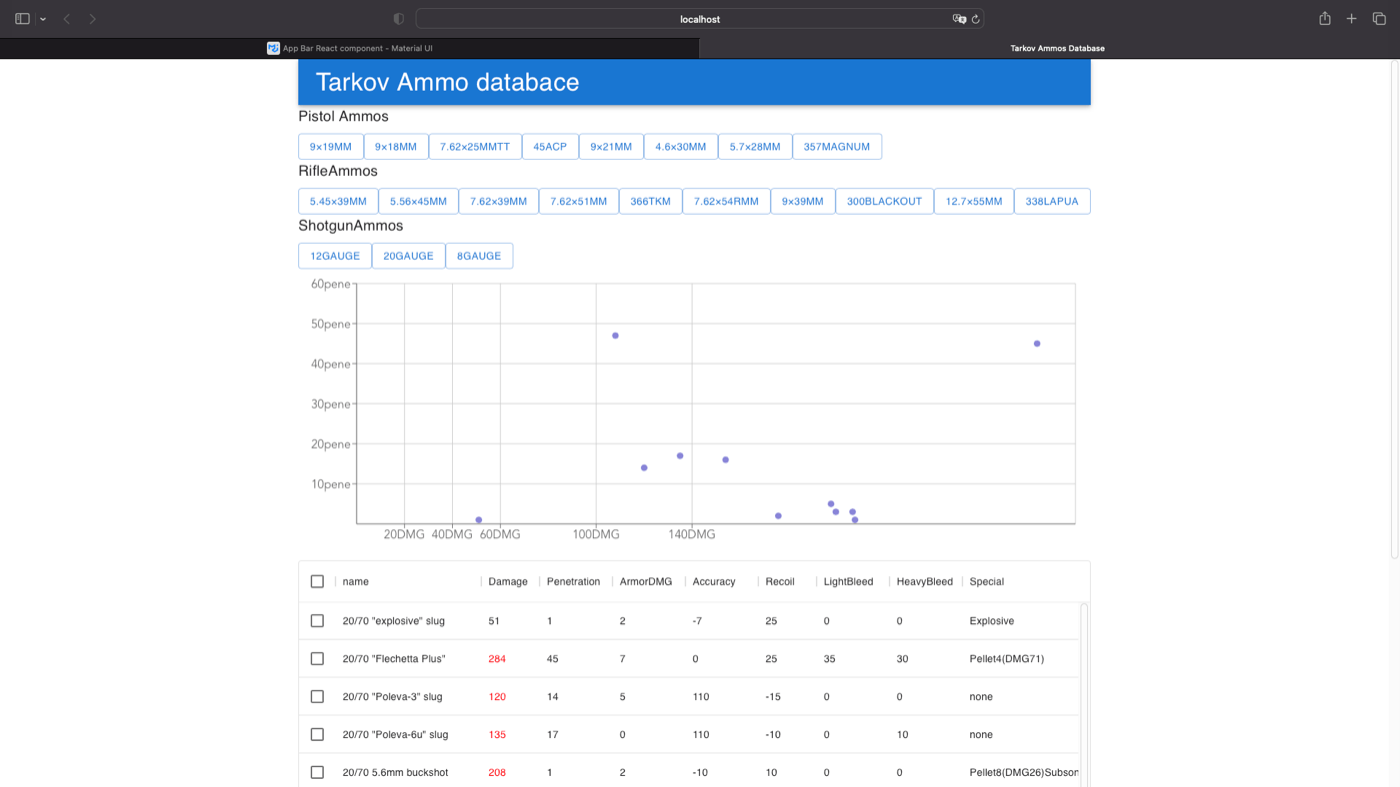This screenshot has width=1400, height=787.
Task: Select the 9×39MM ammo button
Action: point(803,201)
